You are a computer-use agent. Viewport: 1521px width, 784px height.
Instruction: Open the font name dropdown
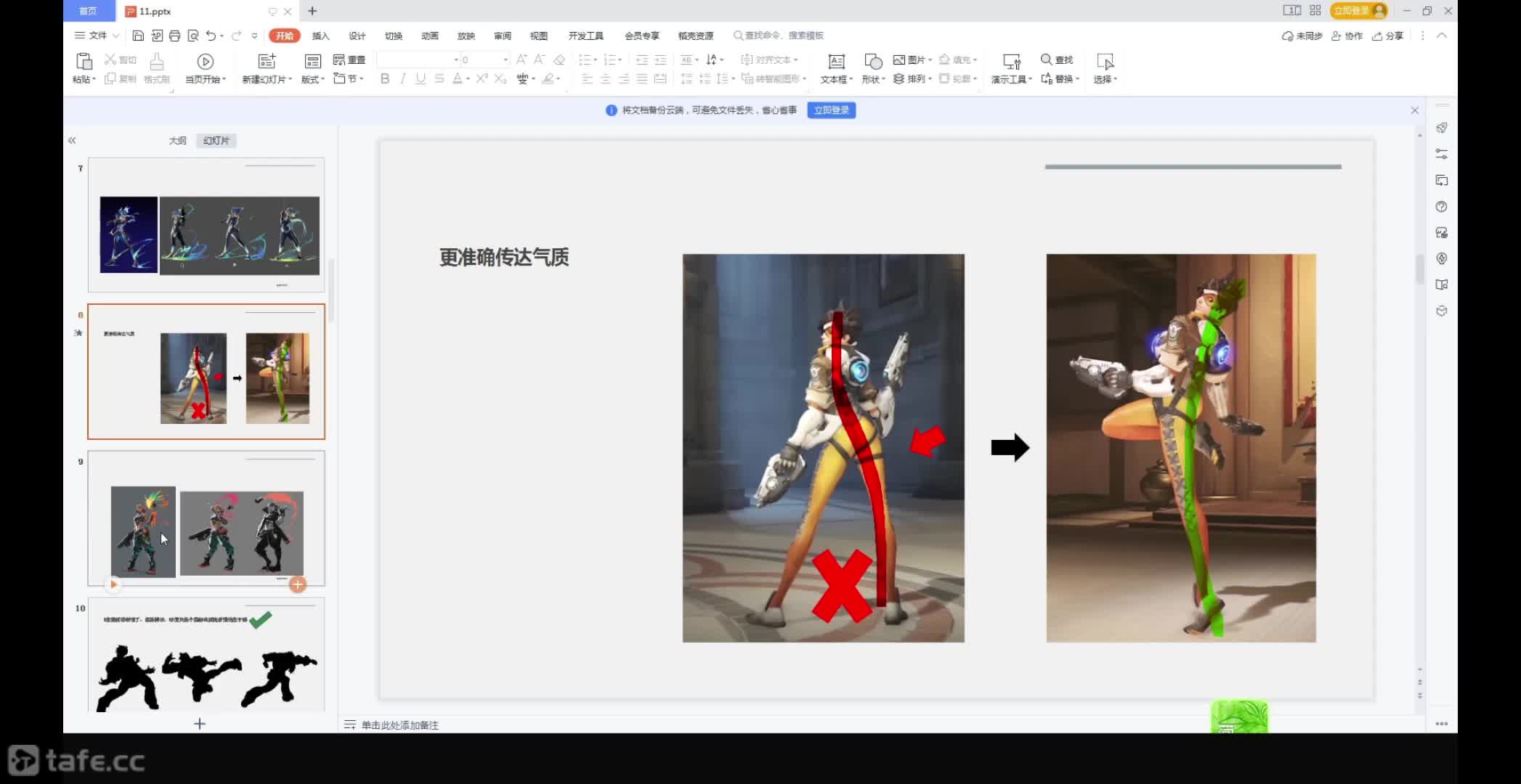point(456,60)
